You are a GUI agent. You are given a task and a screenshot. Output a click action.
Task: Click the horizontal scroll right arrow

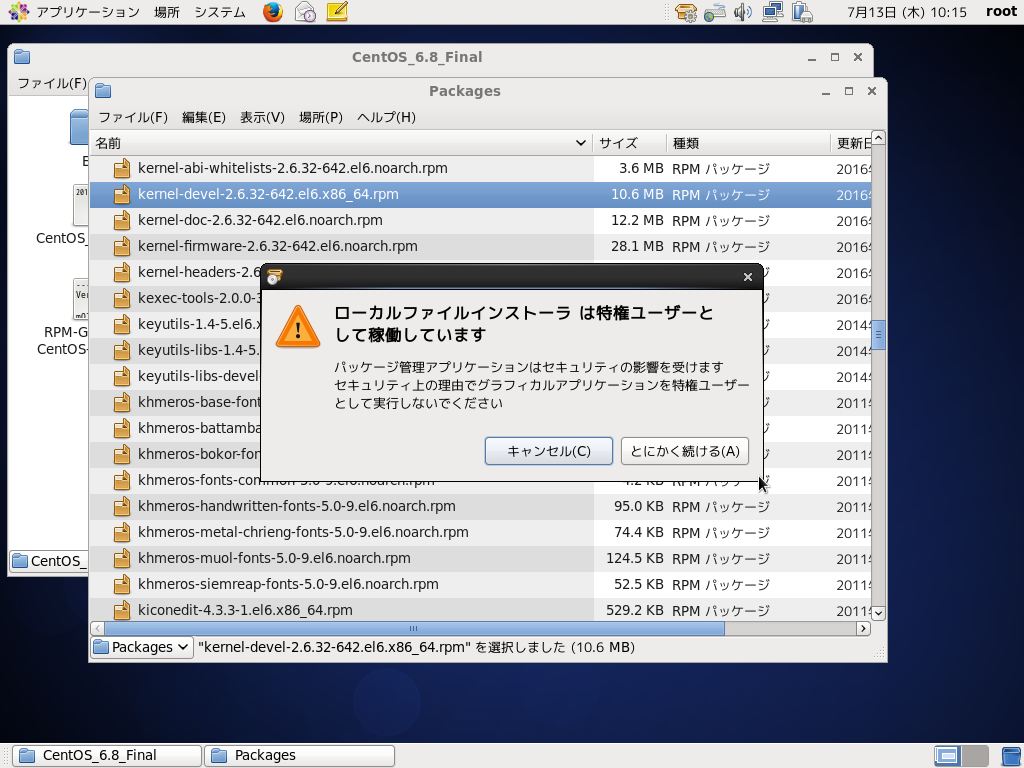(x=863, y=628)
